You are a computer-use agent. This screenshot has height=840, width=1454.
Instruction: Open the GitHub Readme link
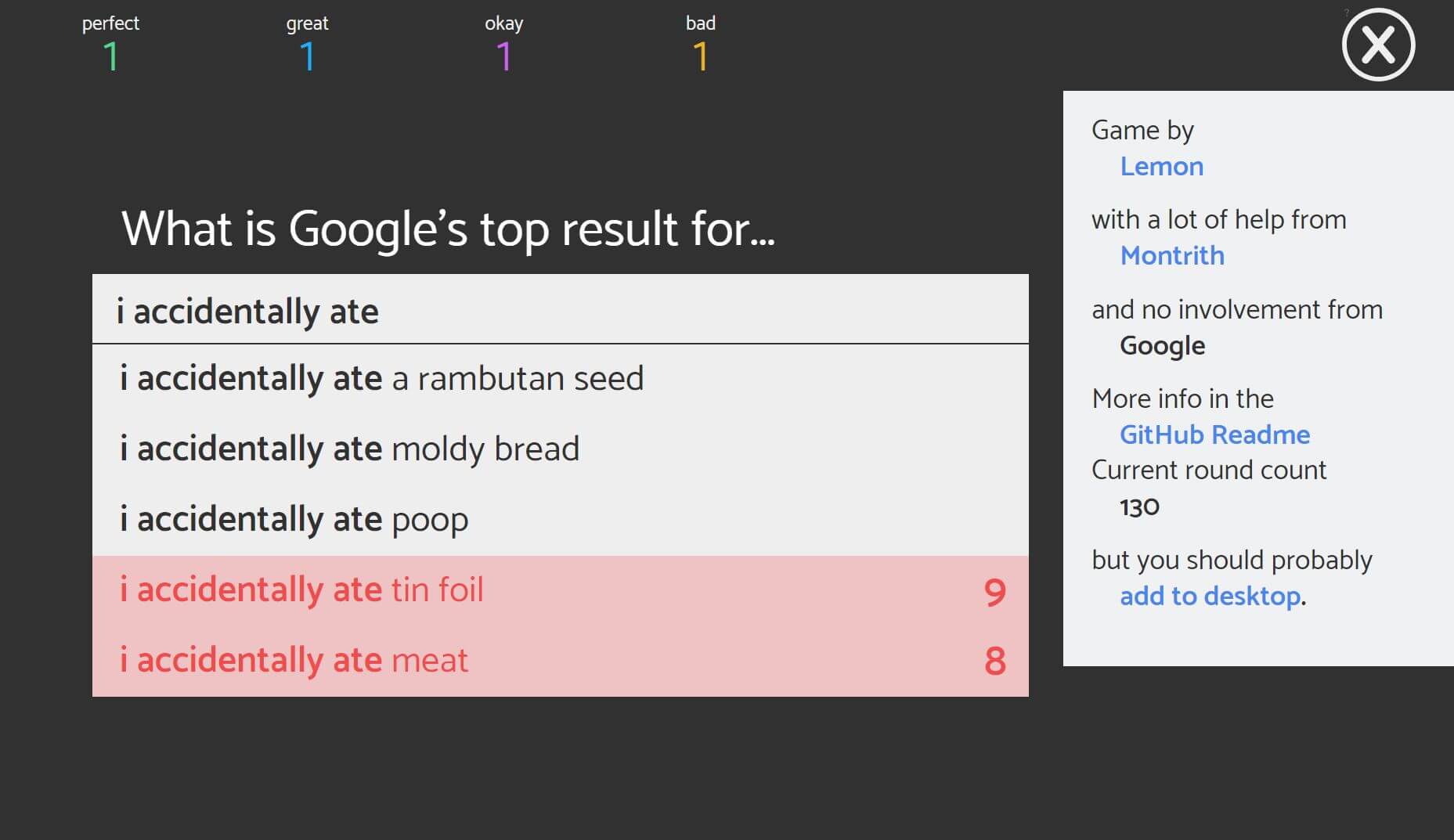(x=1214, y=434)
